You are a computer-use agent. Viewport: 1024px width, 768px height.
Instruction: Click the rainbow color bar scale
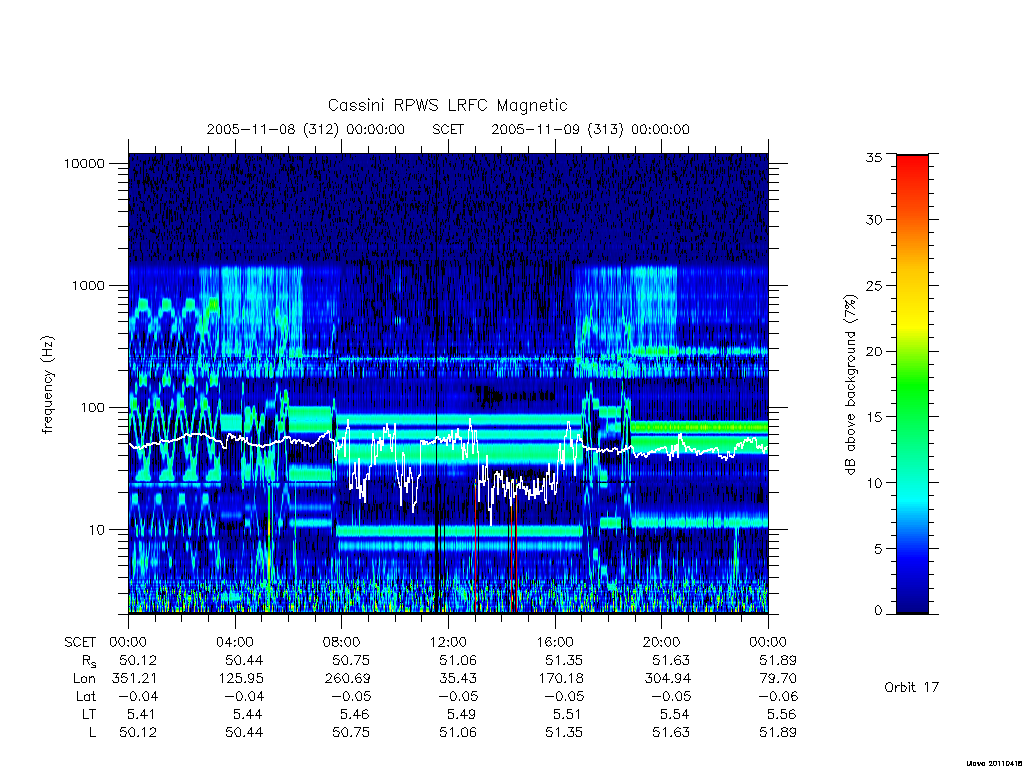[912, 384]
